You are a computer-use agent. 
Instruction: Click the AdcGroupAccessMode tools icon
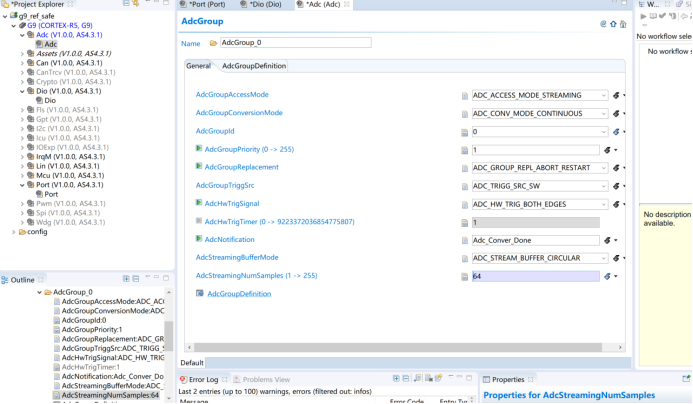(x=616, y=95)
